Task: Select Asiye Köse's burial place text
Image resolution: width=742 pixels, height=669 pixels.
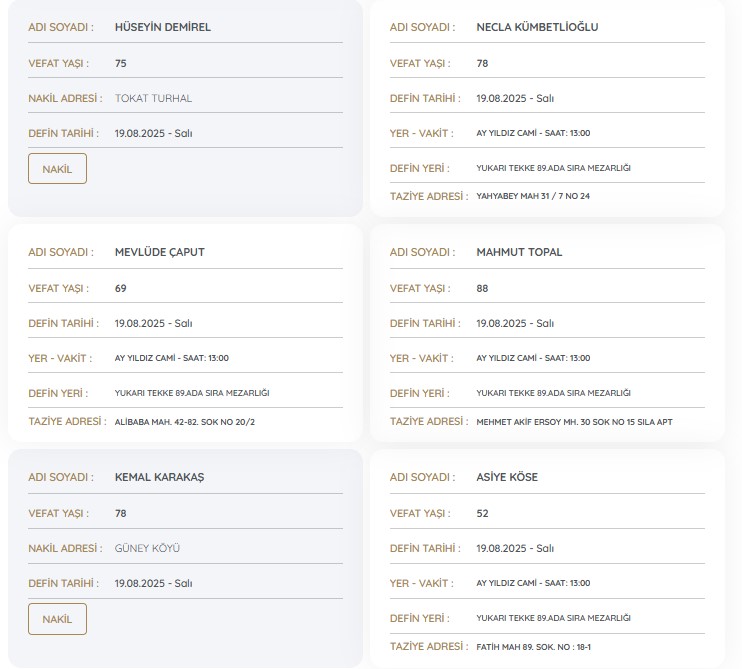Action: [553, 618]
